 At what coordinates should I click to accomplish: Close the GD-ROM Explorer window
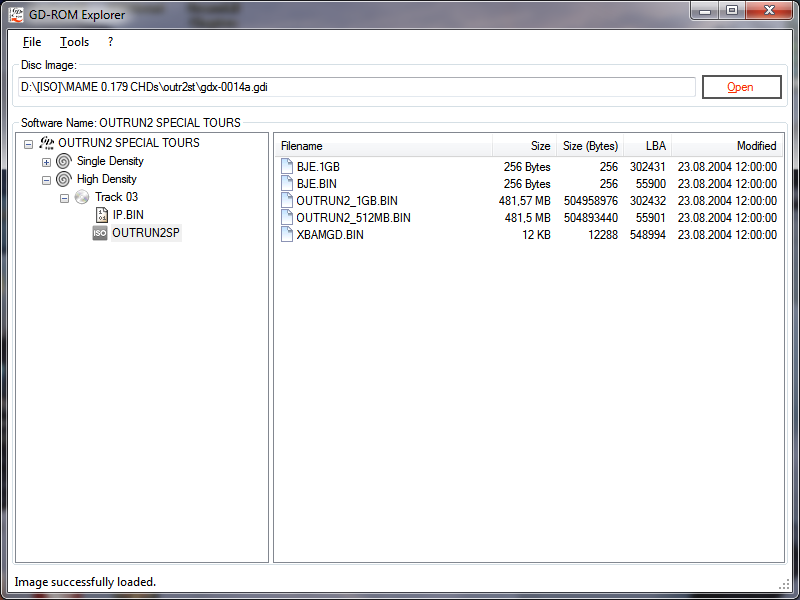[769, 11]
